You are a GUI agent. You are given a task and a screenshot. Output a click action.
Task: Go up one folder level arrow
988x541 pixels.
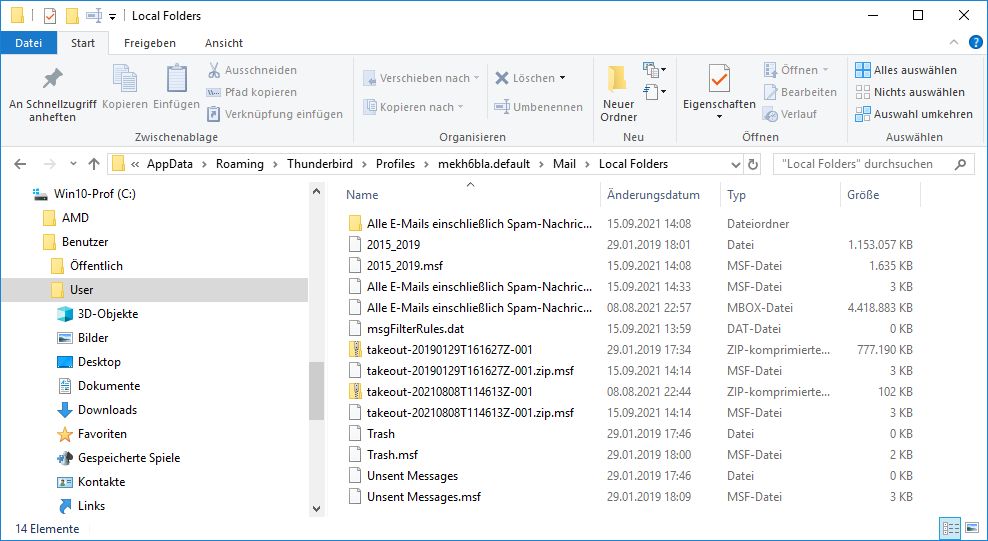coord(94,164)
